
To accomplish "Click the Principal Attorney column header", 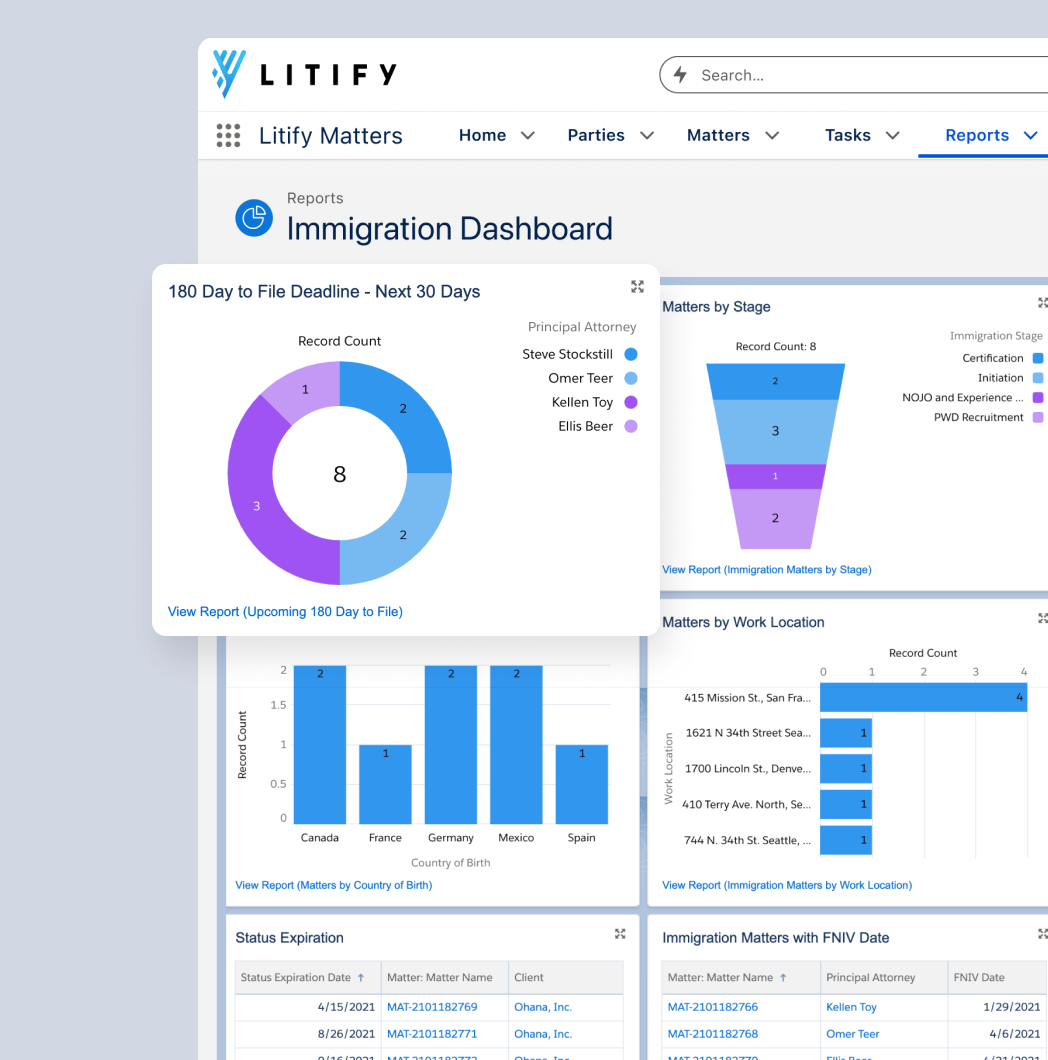I will [884, 978].
